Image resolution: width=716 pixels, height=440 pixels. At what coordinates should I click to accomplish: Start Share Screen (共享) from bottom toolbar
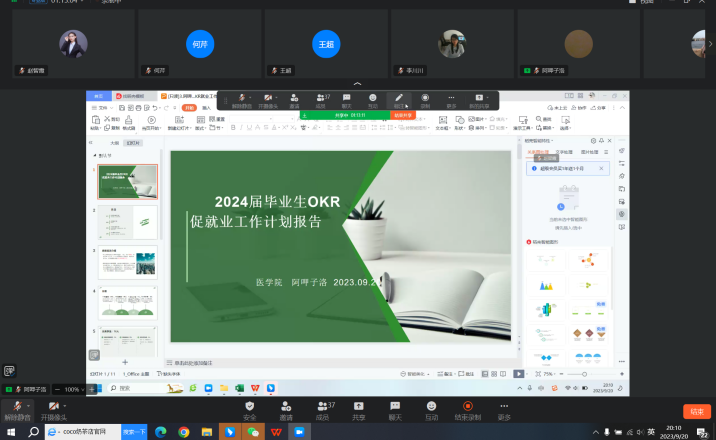358,408
